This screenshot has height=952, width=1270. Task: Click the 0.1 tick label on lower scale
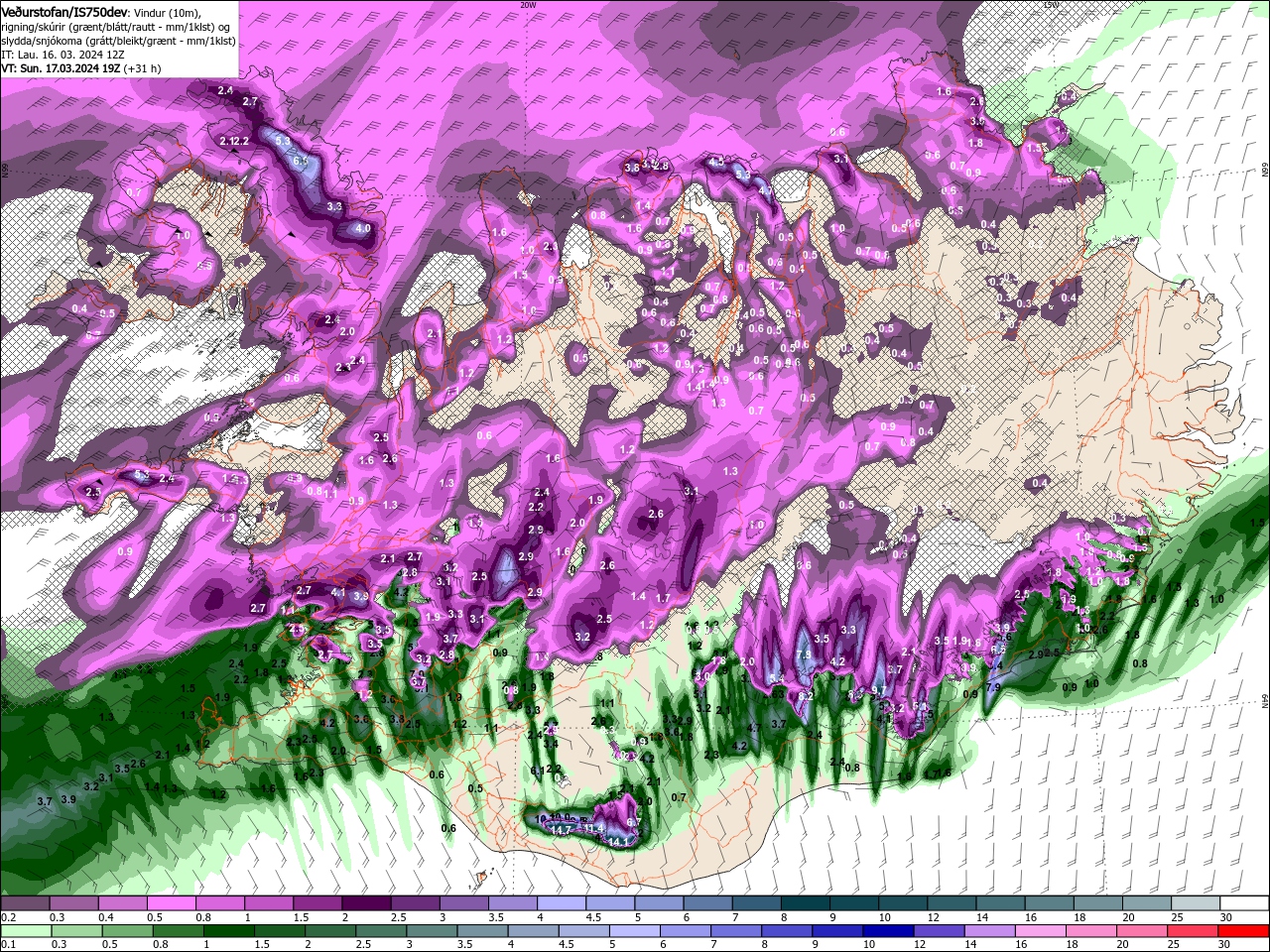point(7,945)
